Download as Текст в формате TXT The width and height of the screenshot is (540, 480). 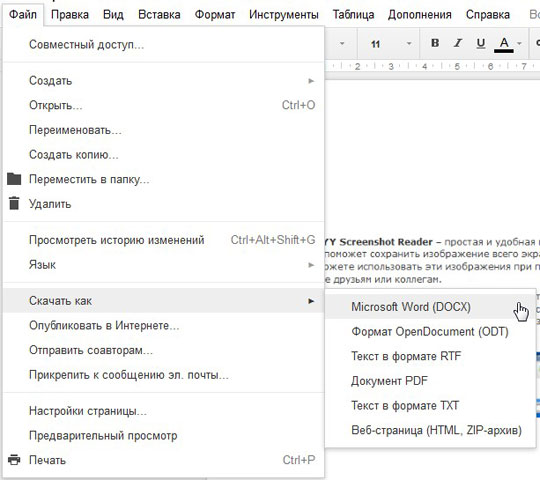tap(430, 406)
